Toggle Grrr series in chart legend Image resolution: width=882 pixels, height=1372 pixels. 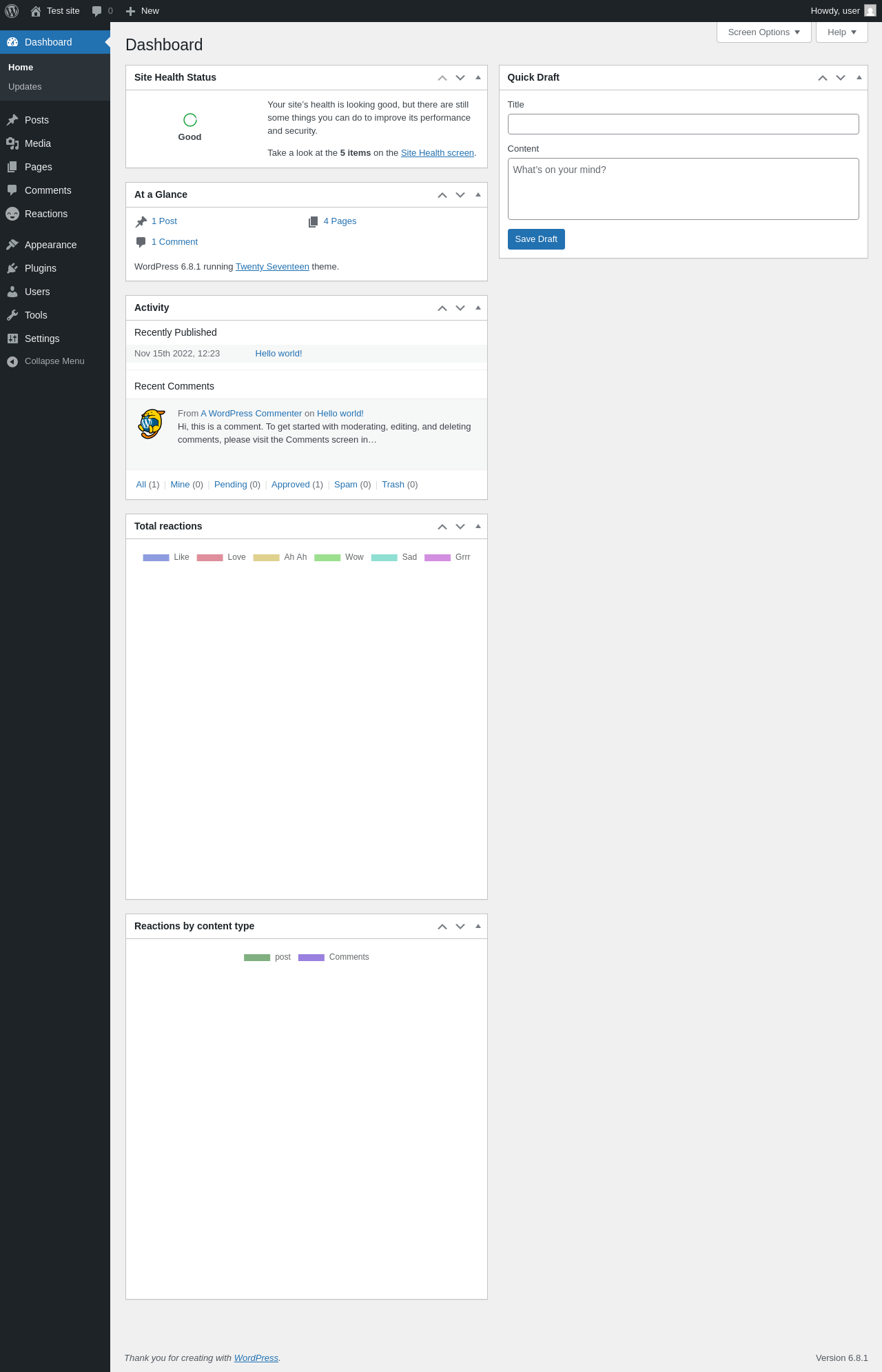point(447,557)
